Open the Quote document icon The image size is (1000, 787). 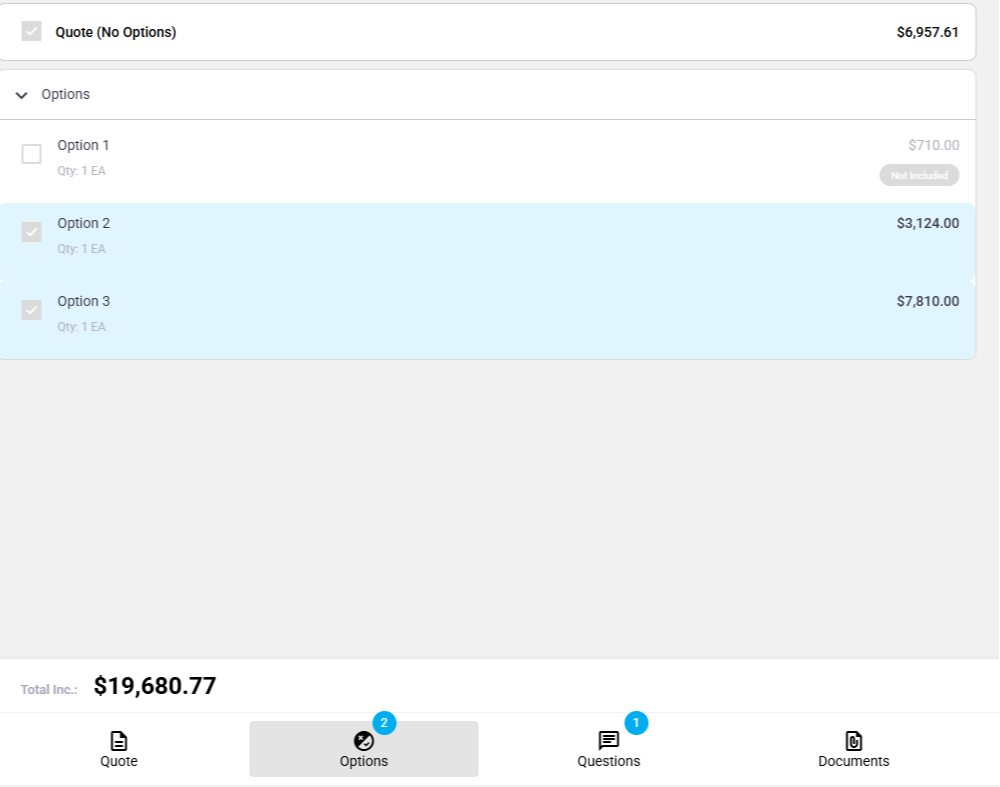119,741
